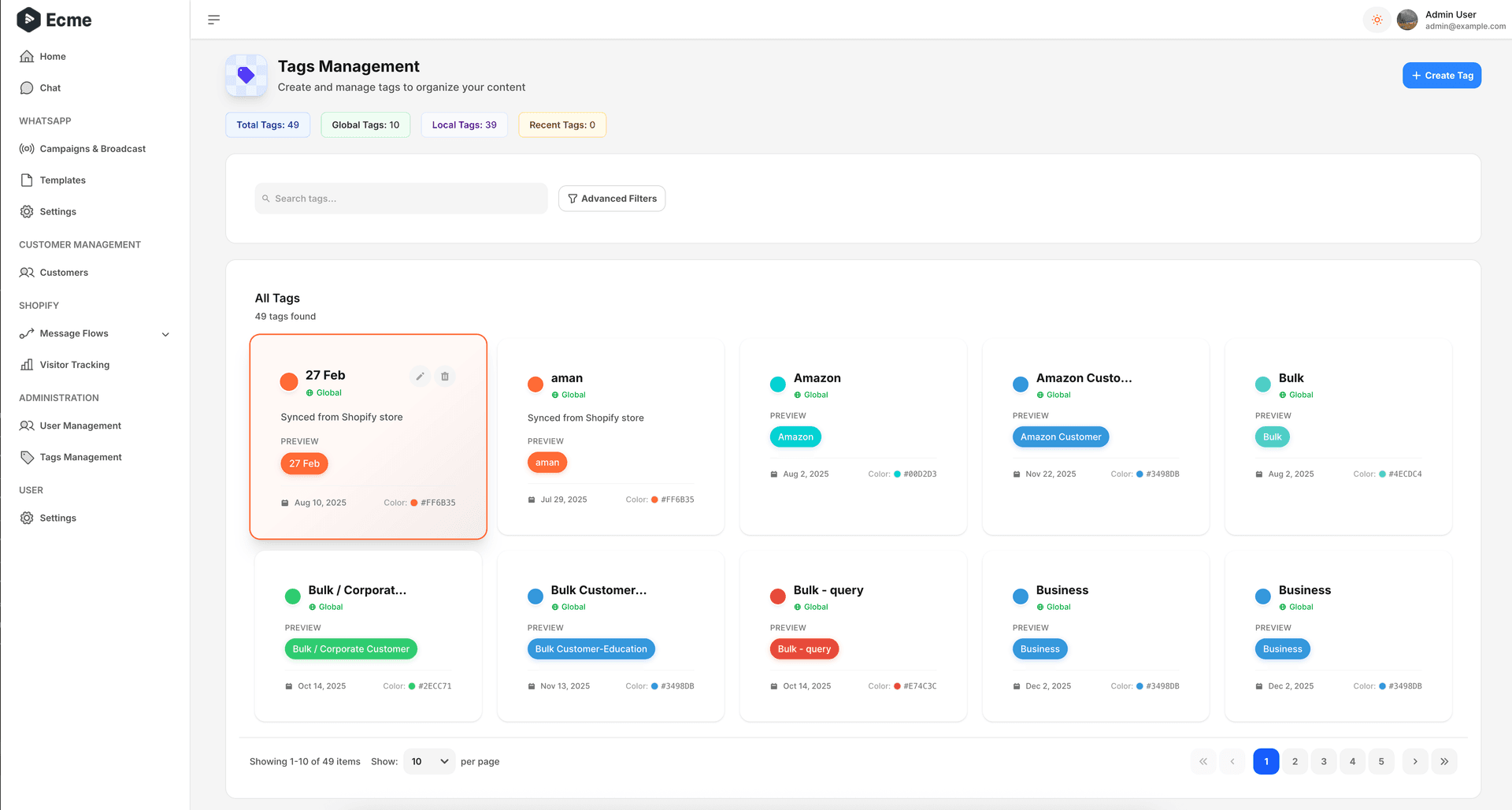Click the edit pencil icon on 27 Feb tag
1512x810 pixels.
coord(420,377)
